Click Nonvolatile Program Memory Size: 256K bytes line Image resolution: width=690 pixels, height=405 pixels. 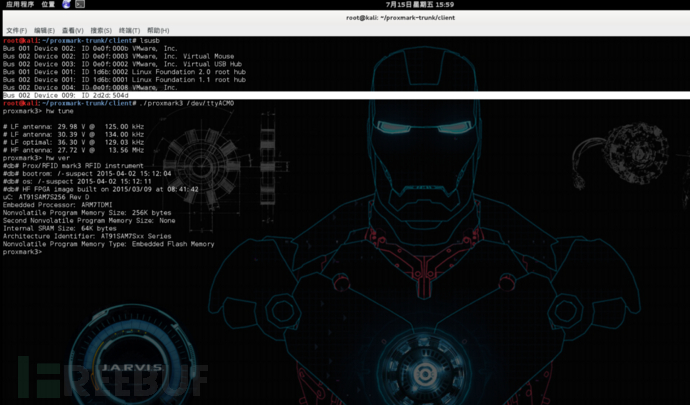click(x=87, y=213)
